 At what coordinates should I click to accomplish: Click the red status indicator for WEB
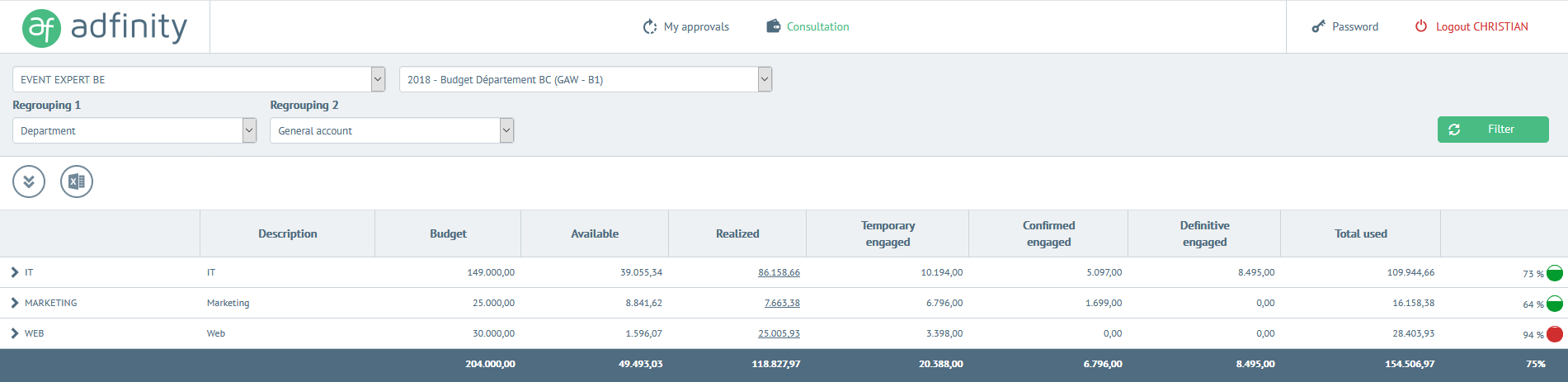(1554, 334)
